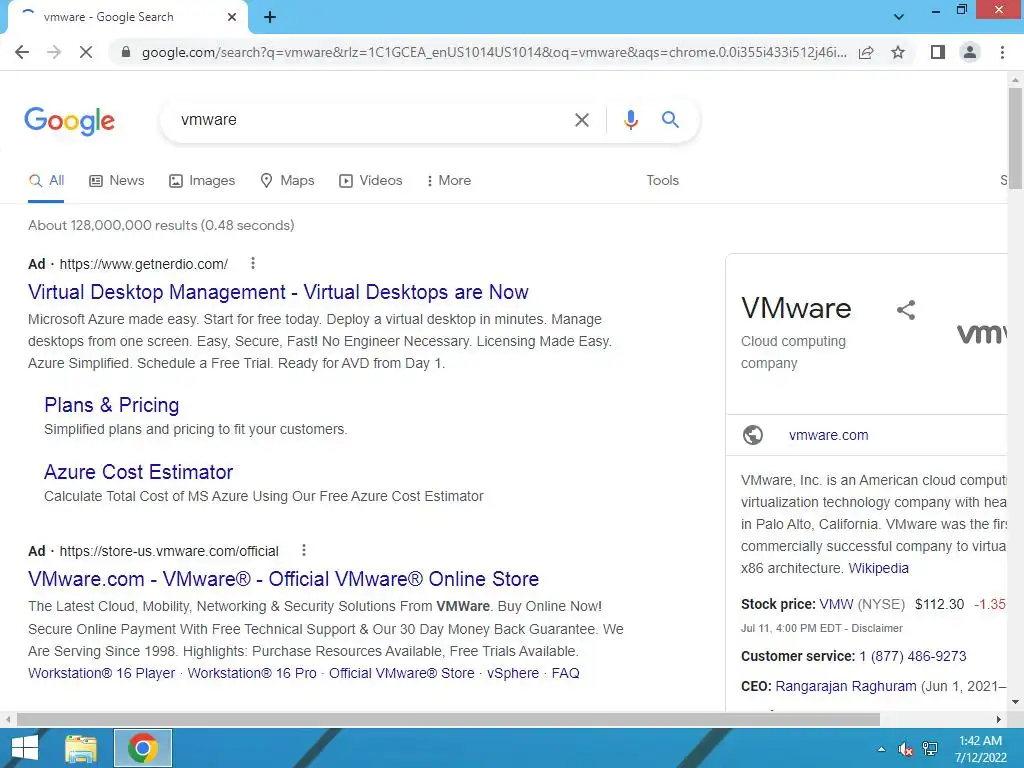Open the VMW stock ticker link
The height and width of the screenshot is (768, 1024).
836,604
